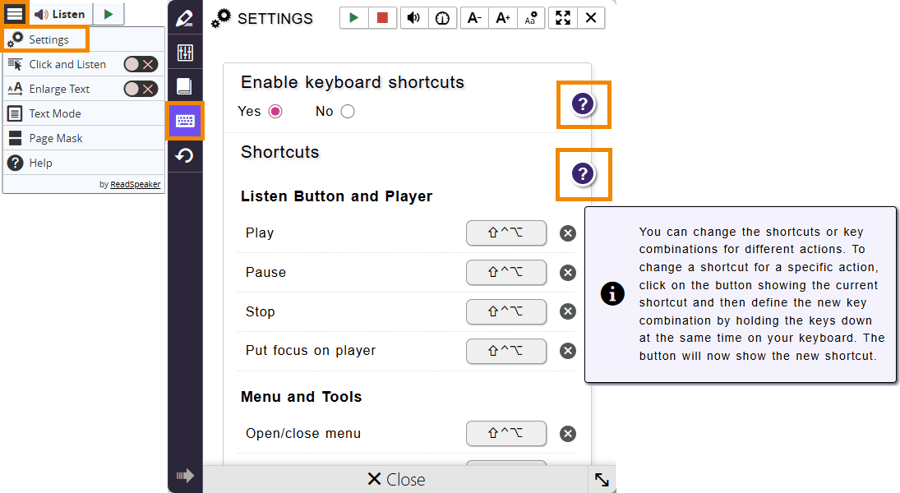900x493 pixels.
Task: Click the Play shortcut key button
Action: (x=506, y=233)
